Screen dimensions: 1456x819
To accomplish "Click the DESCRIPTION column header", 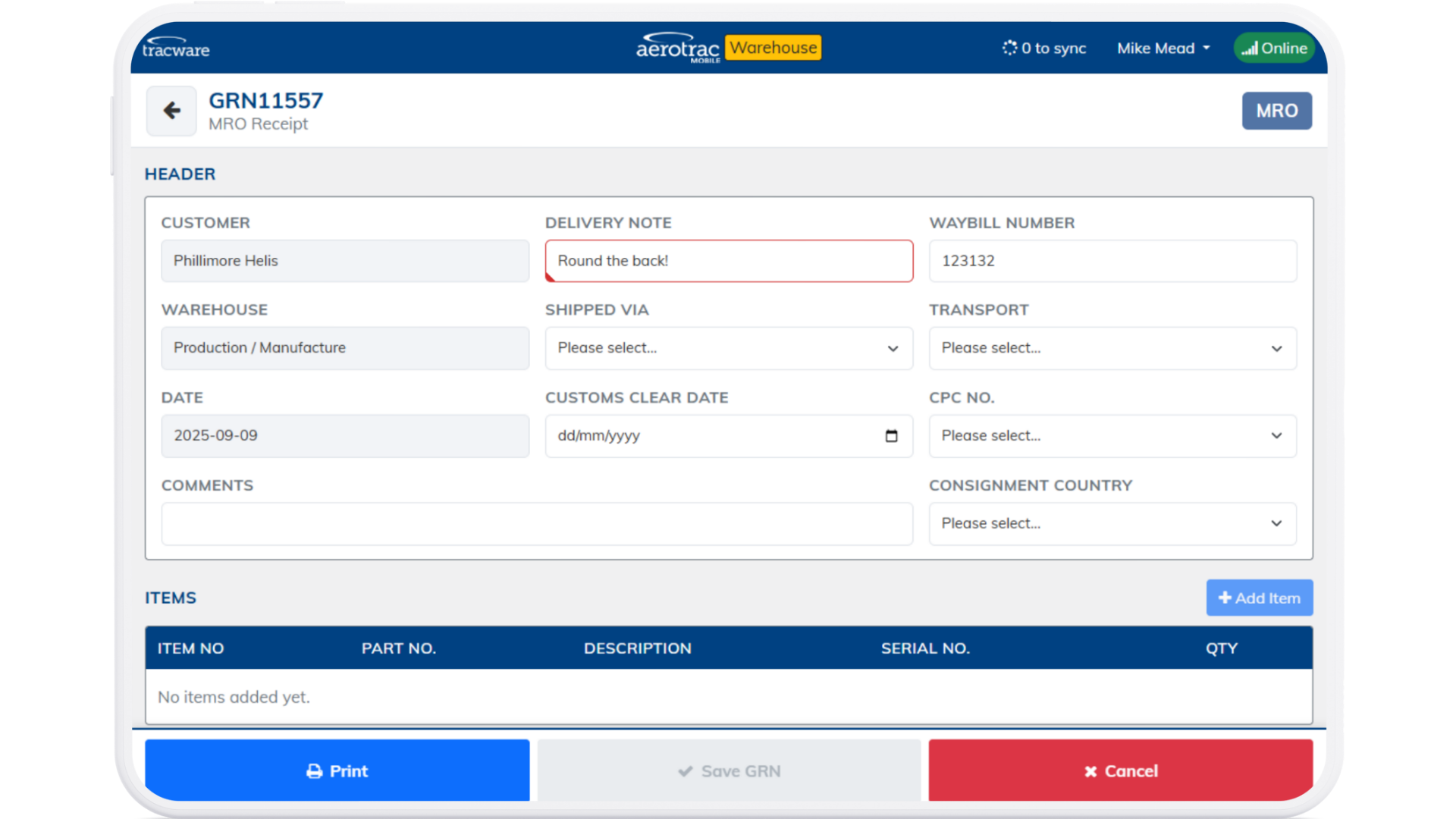I will 638,648.
